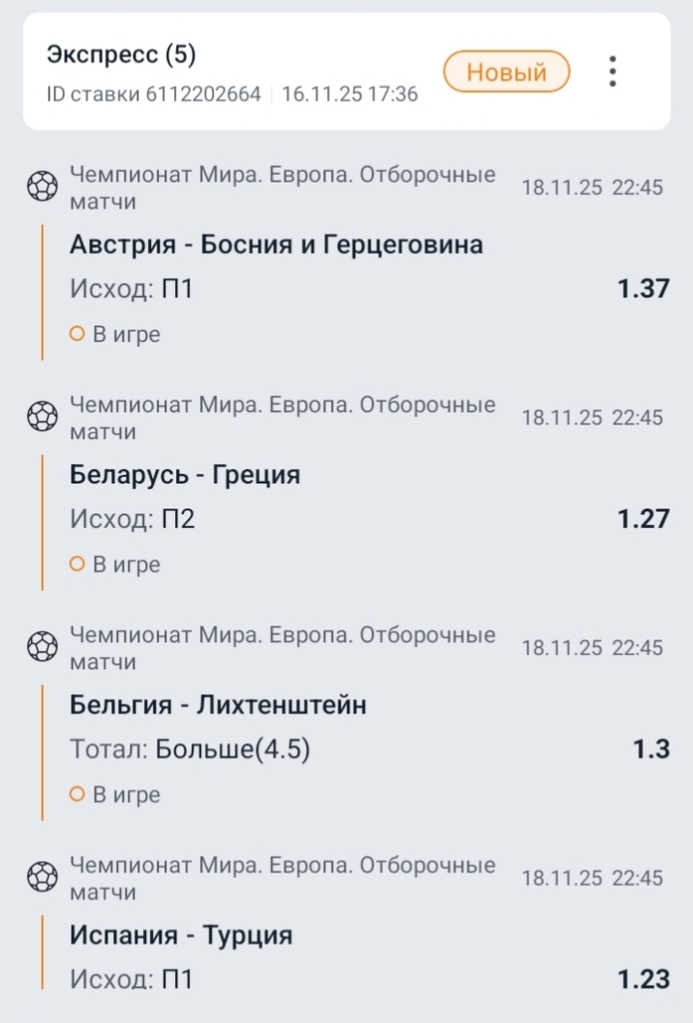Click soccer ball icon beside Belarus match

(x=42, y=415)
